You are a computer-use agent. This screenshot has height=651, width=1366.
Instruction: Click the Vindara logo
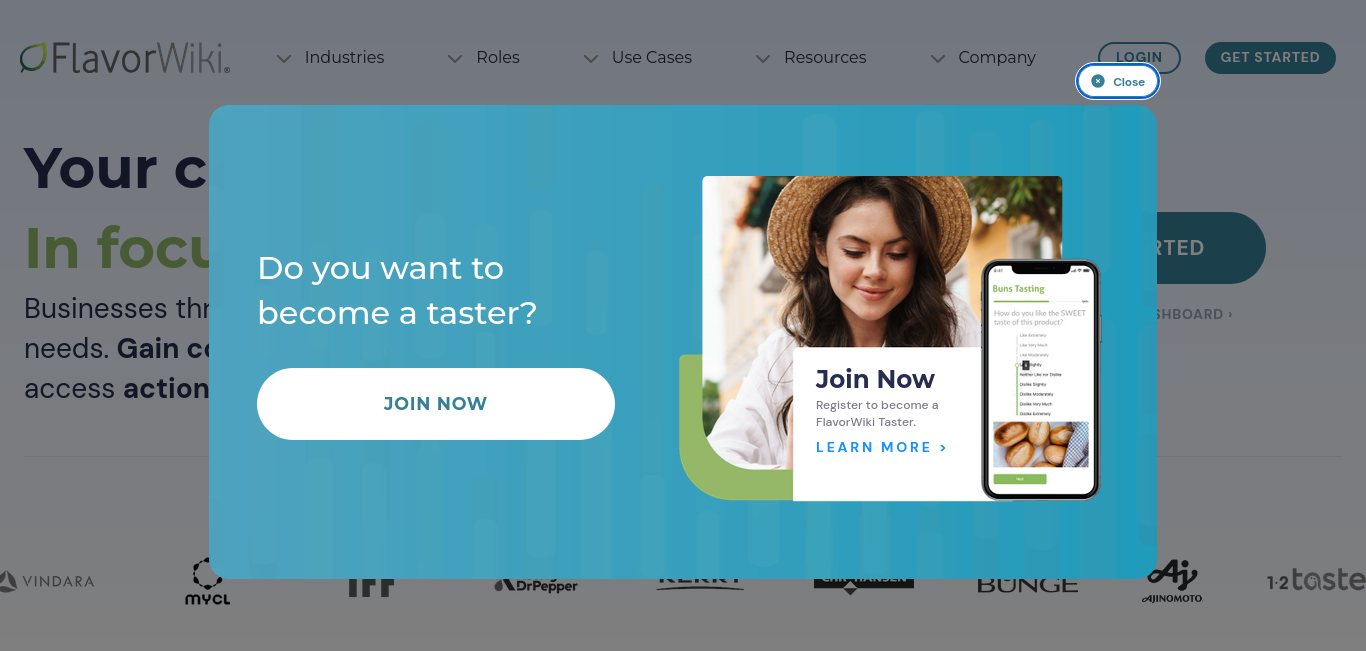47,581
